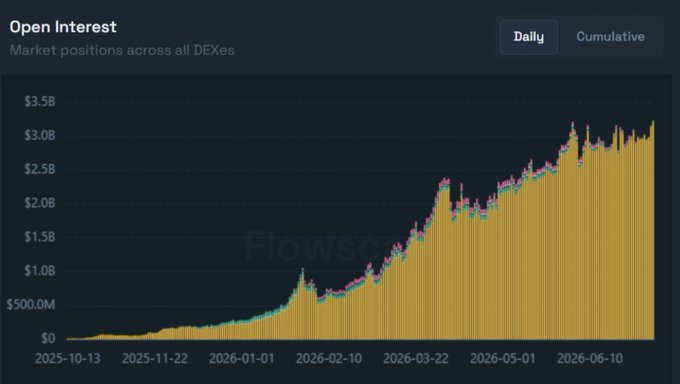Click the 2026-05-01 date label
680x384 pixels.
(x=503, y=359)
